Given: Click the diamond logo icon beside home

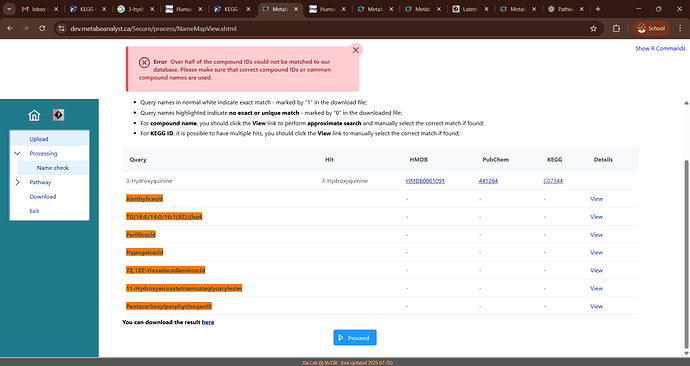Looking at the screenshot, I should [59, 115].
